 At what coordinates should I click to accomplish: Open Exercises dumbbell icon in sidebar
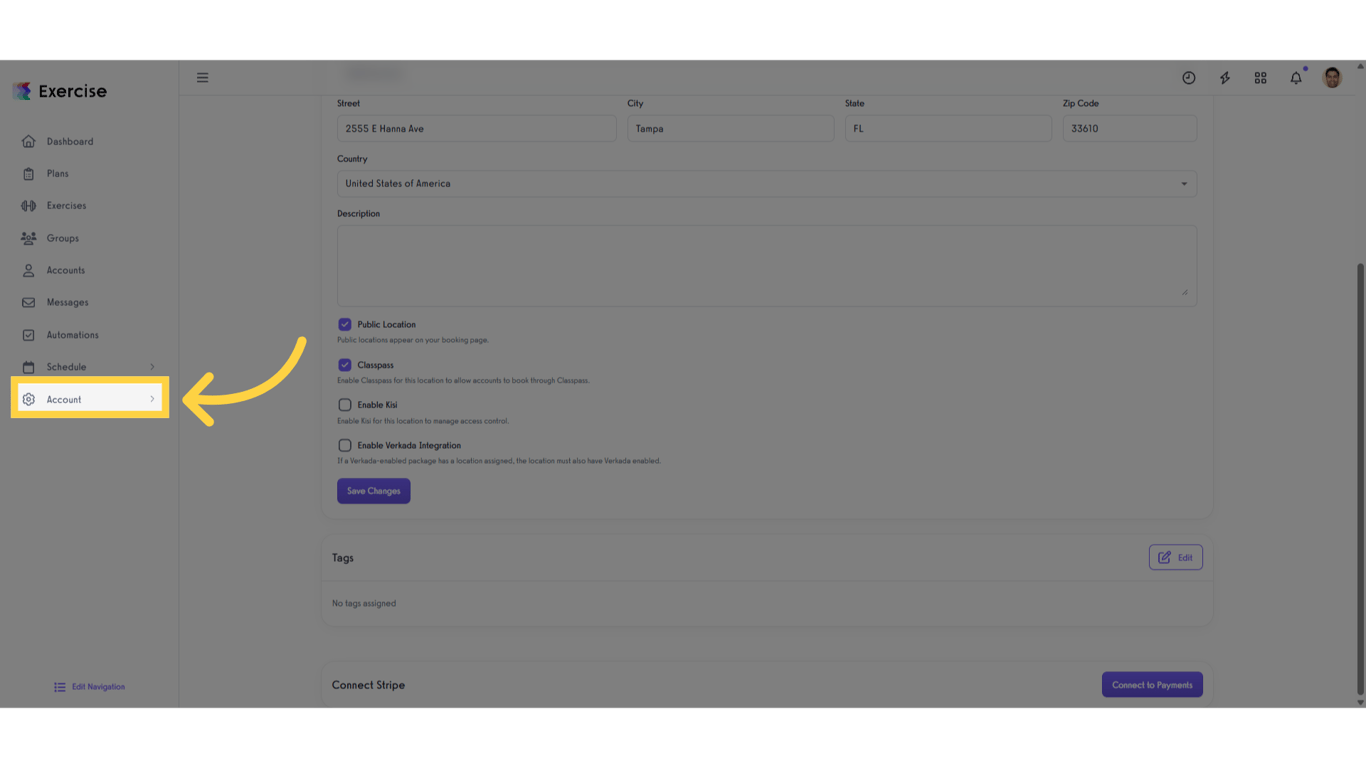tap(28, 206)
